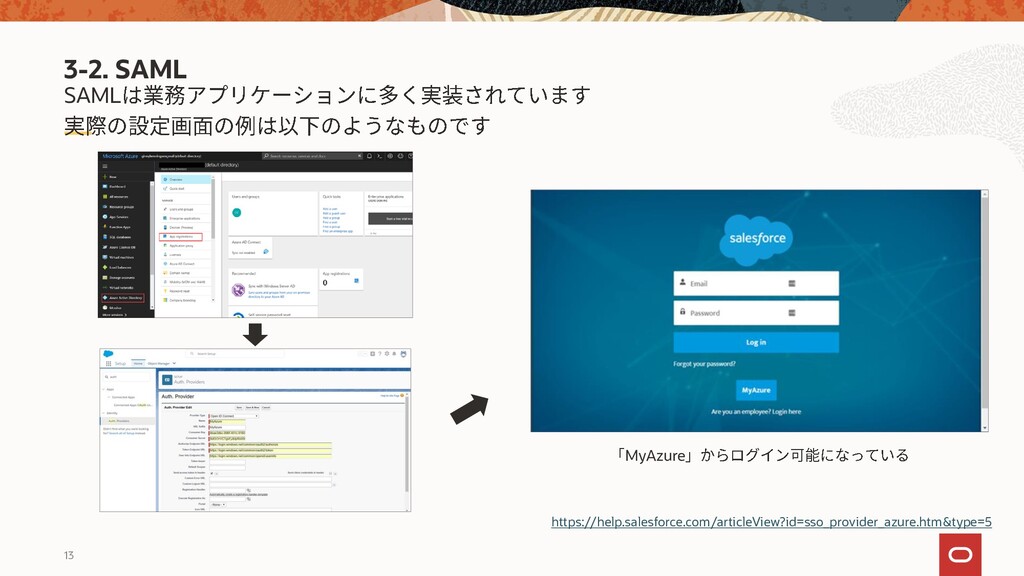The width and height of the screenshot is (1024, 576).
Task: Open the Azure portal settings gear
Action: pyautogui.click(x=390, y=156)
